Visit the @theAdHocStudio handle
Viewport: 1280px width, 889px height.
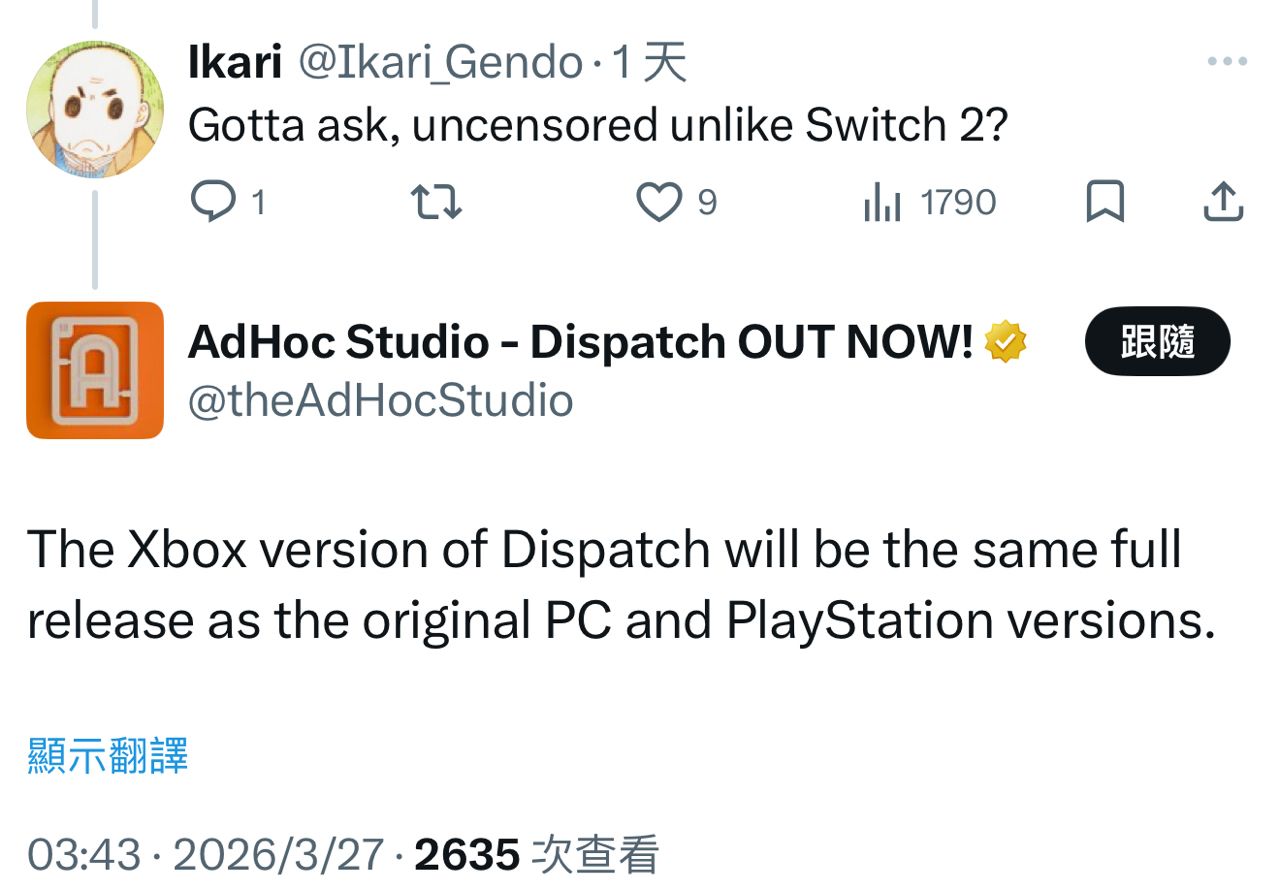click(x=380, y=401)
